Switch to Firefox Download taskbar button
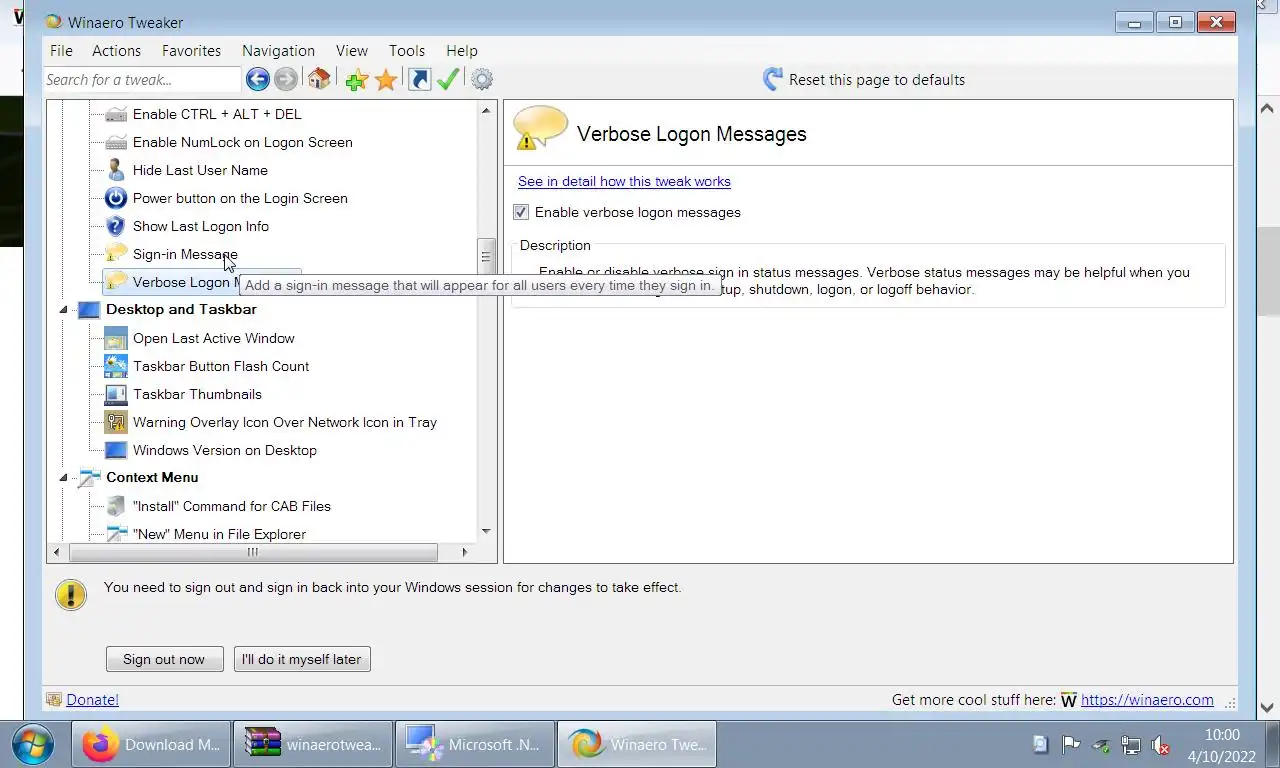Viewport: 1280px width, 768px height. click(x=151, y=744)
